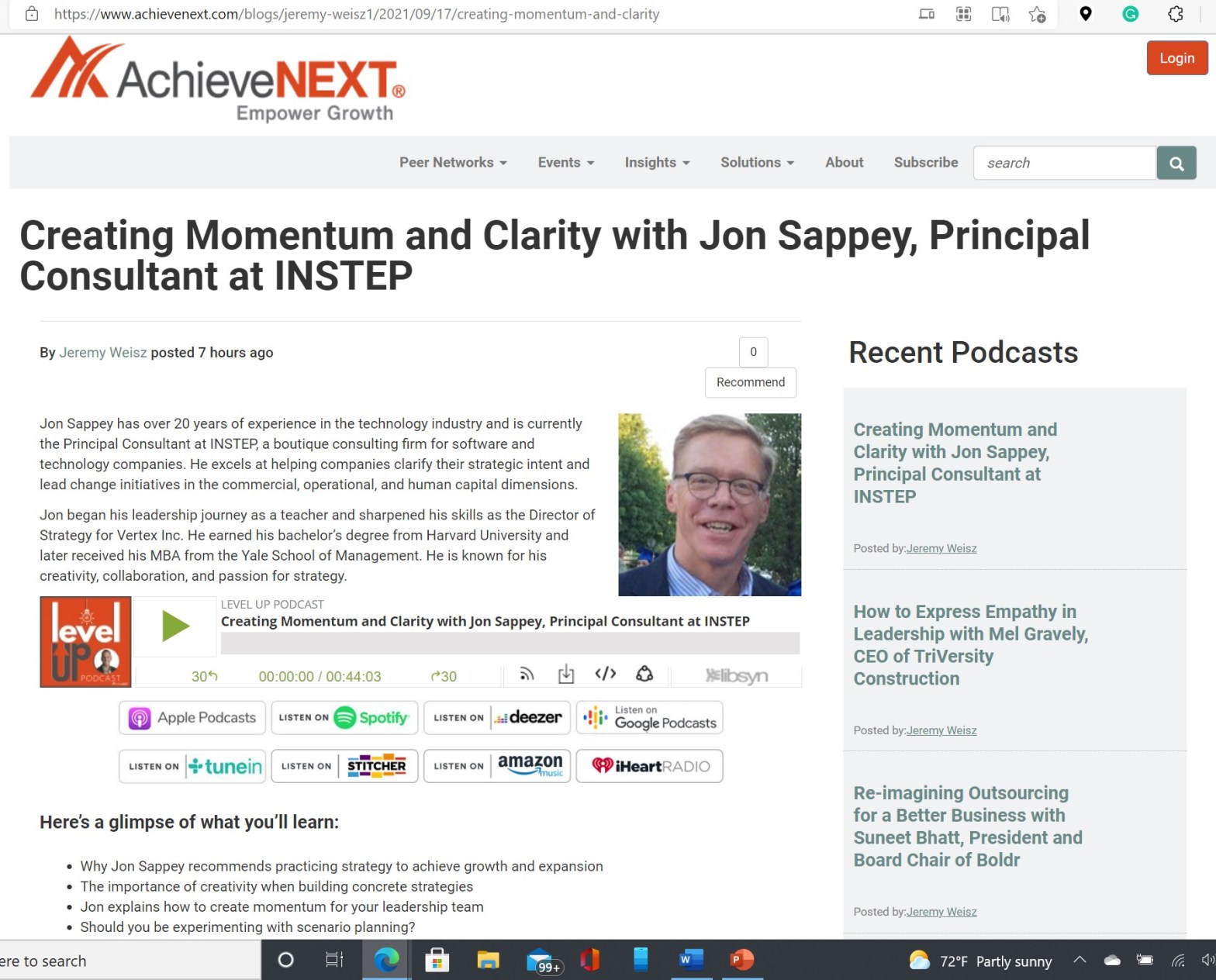
Task: Click the rewind 30 seconds control
Action: (x=204, y=676)
